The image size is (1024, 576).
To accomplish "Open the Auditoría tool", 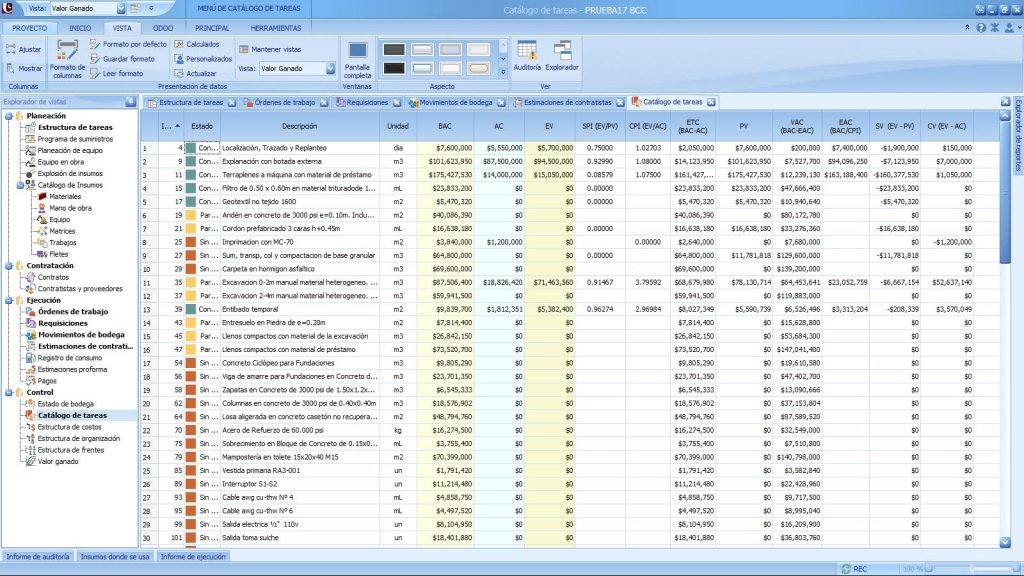I will (527, 52).
